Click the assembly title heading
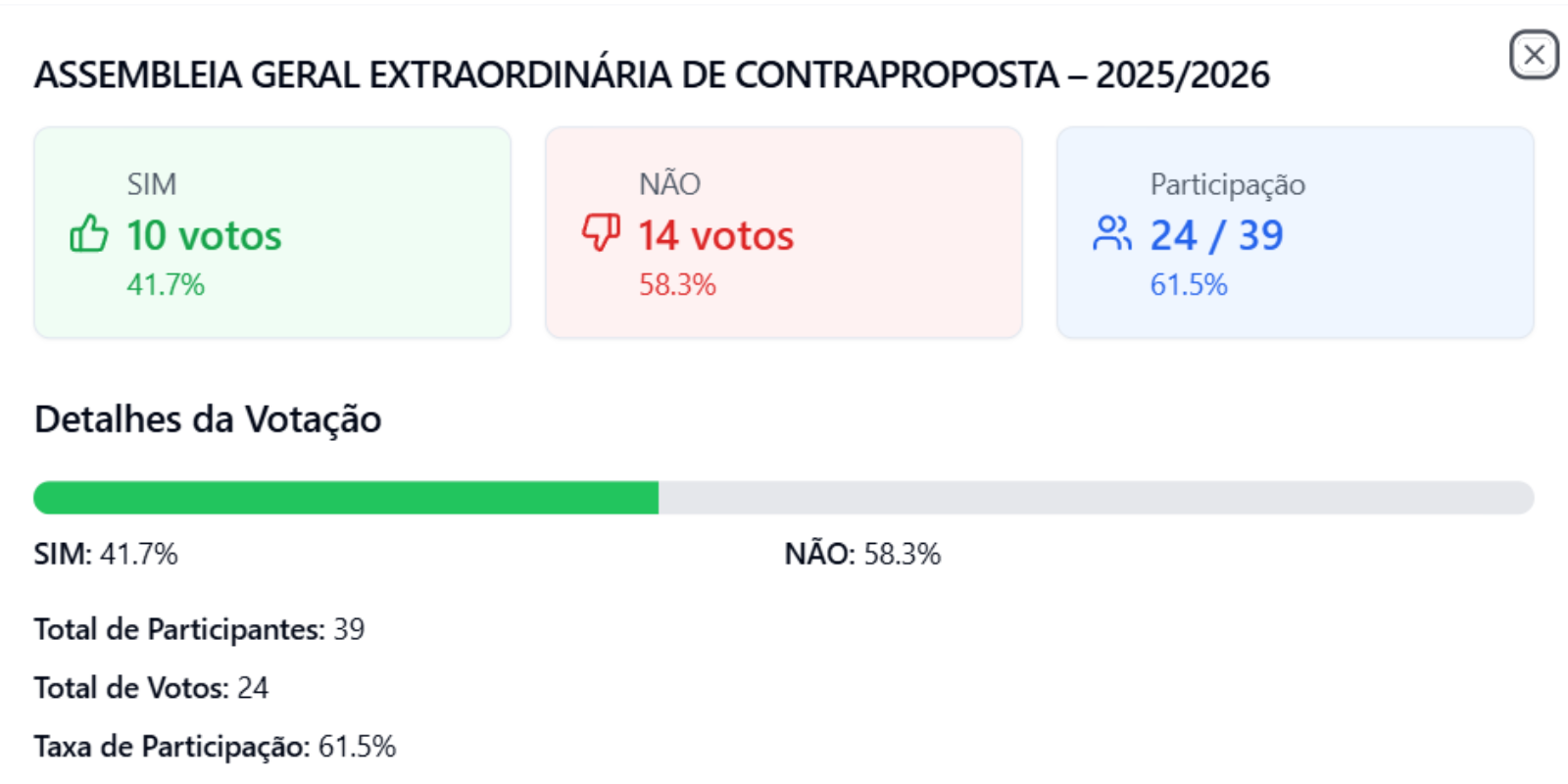The width and height of the screenshot is (1568, 784). click(652, 74)
